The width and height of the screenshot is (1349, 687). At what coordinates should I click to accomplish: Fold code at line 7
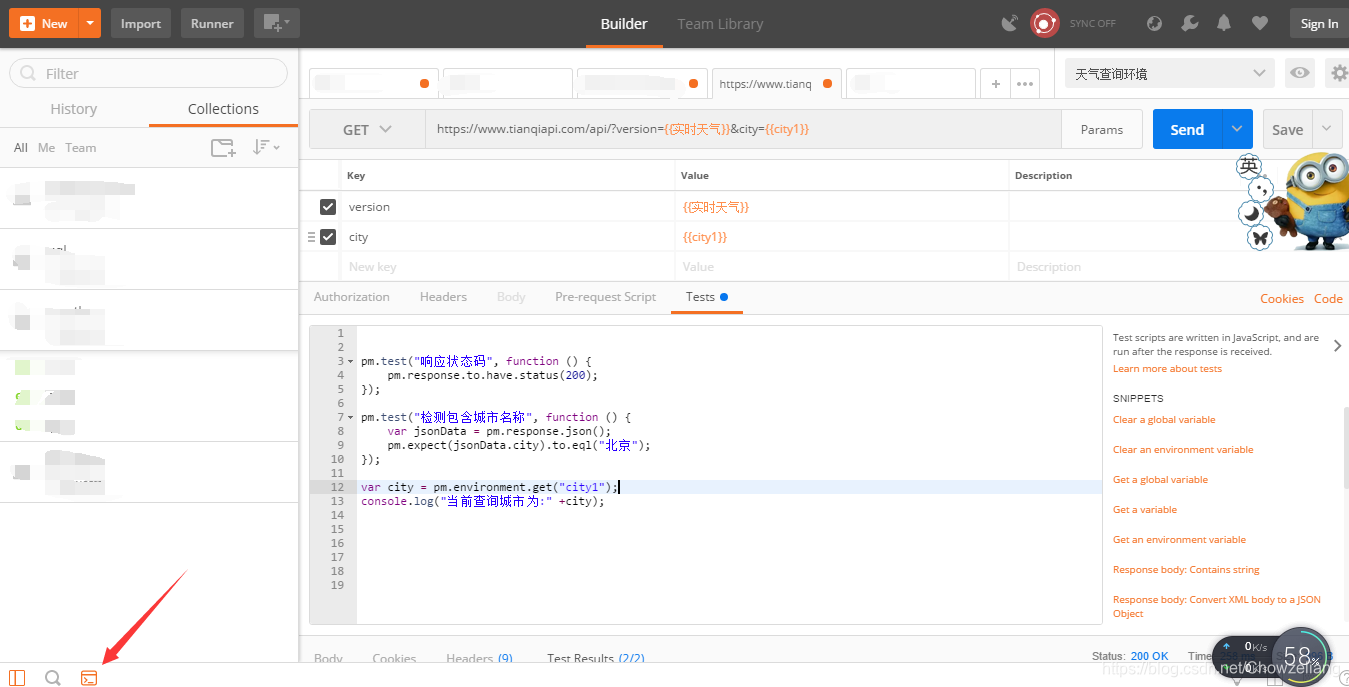click(350, 417)
